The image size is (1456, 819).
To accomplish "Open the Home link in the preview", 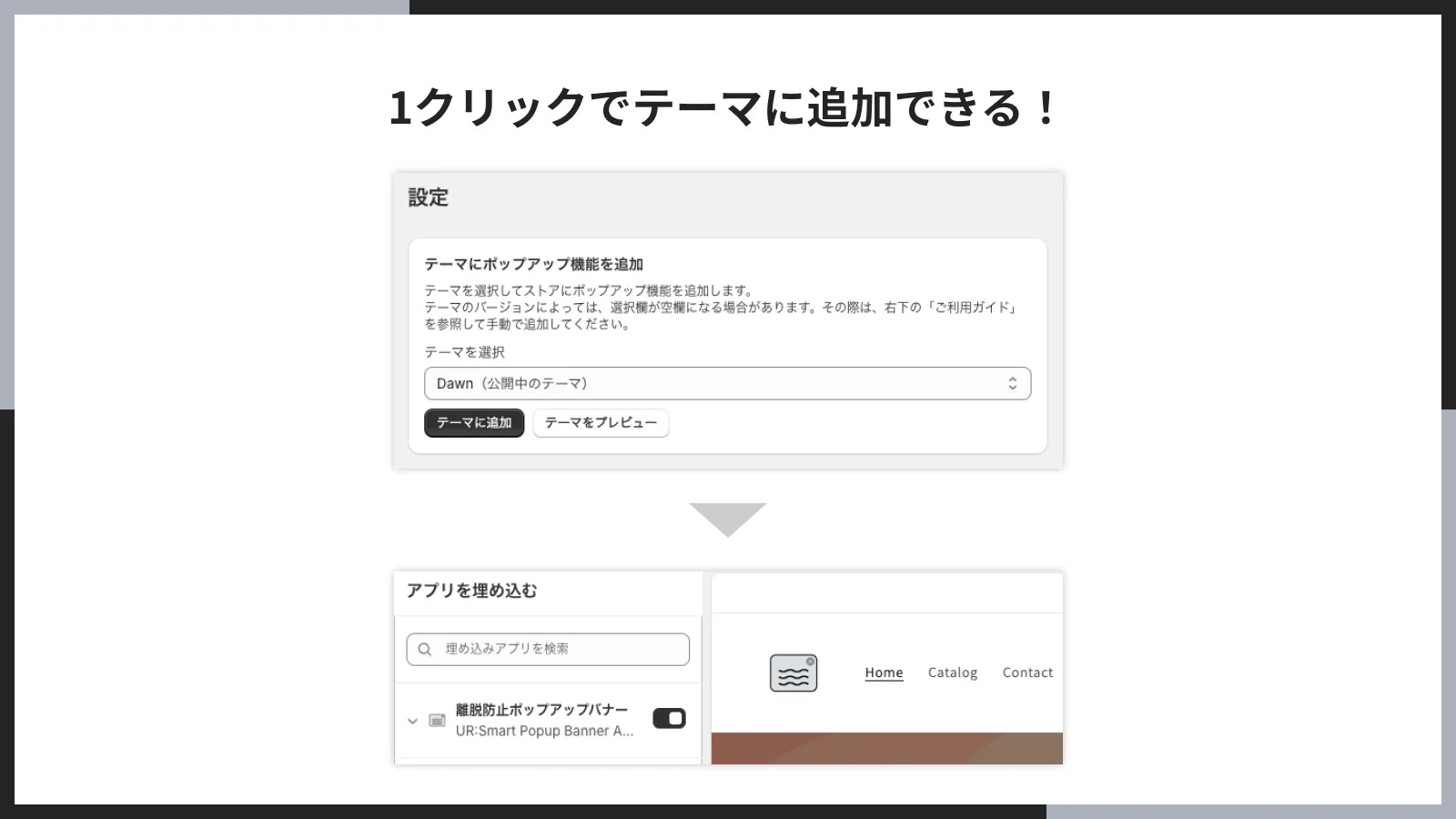I will click(883, 672).
